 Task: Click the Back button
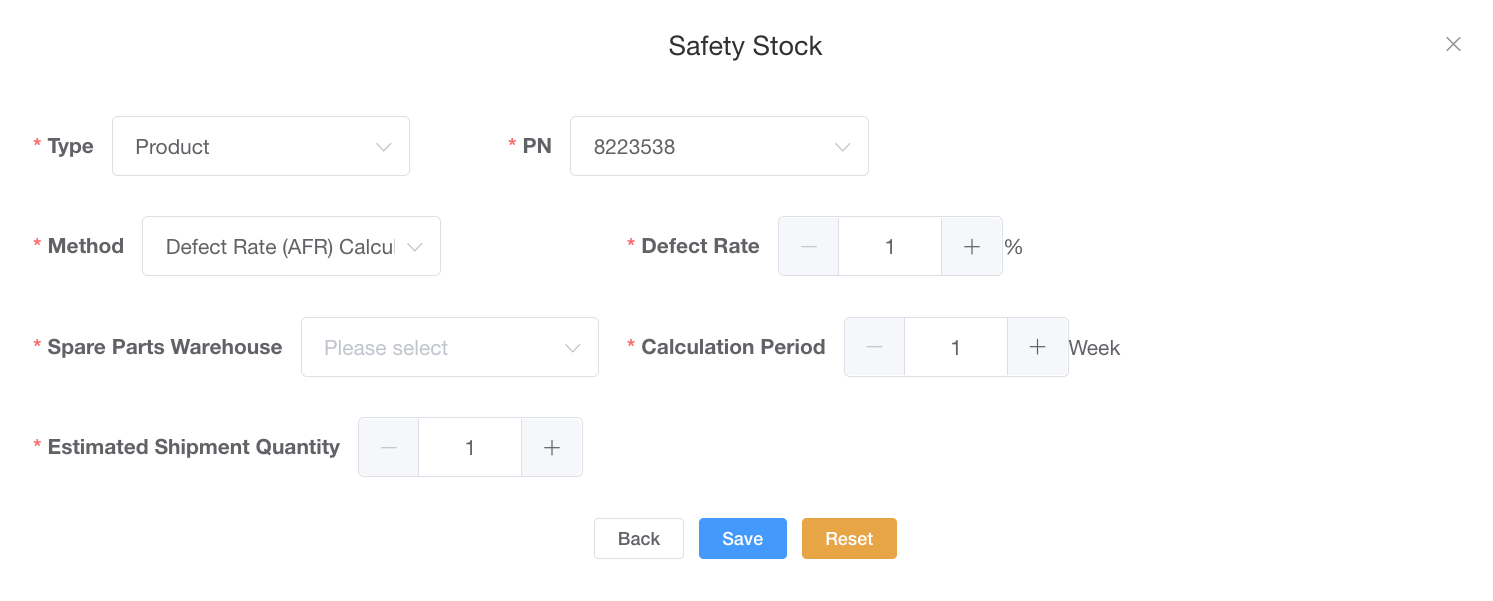tap(638, 539)
